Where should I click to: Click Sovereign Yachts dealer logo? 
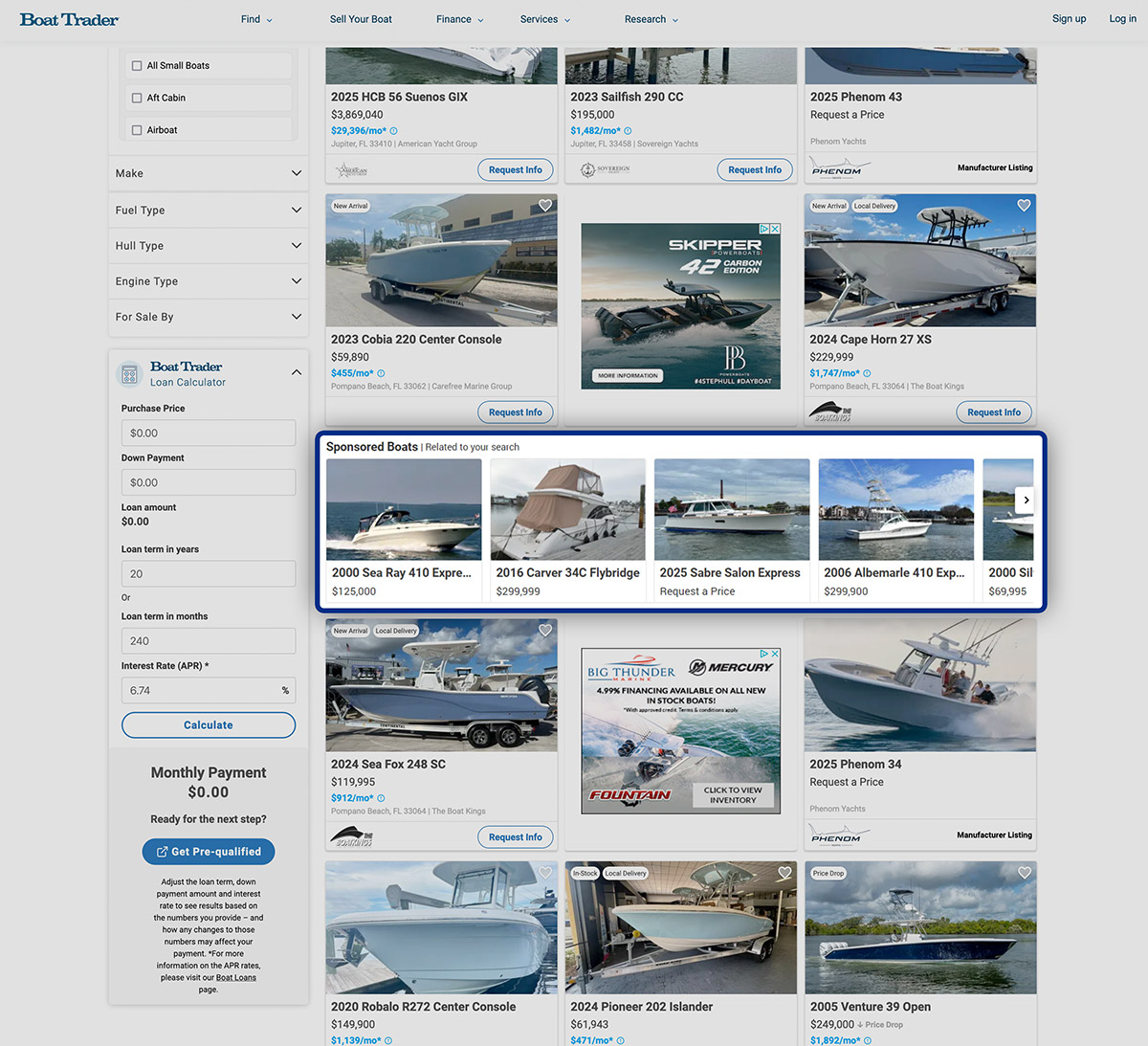605,169
